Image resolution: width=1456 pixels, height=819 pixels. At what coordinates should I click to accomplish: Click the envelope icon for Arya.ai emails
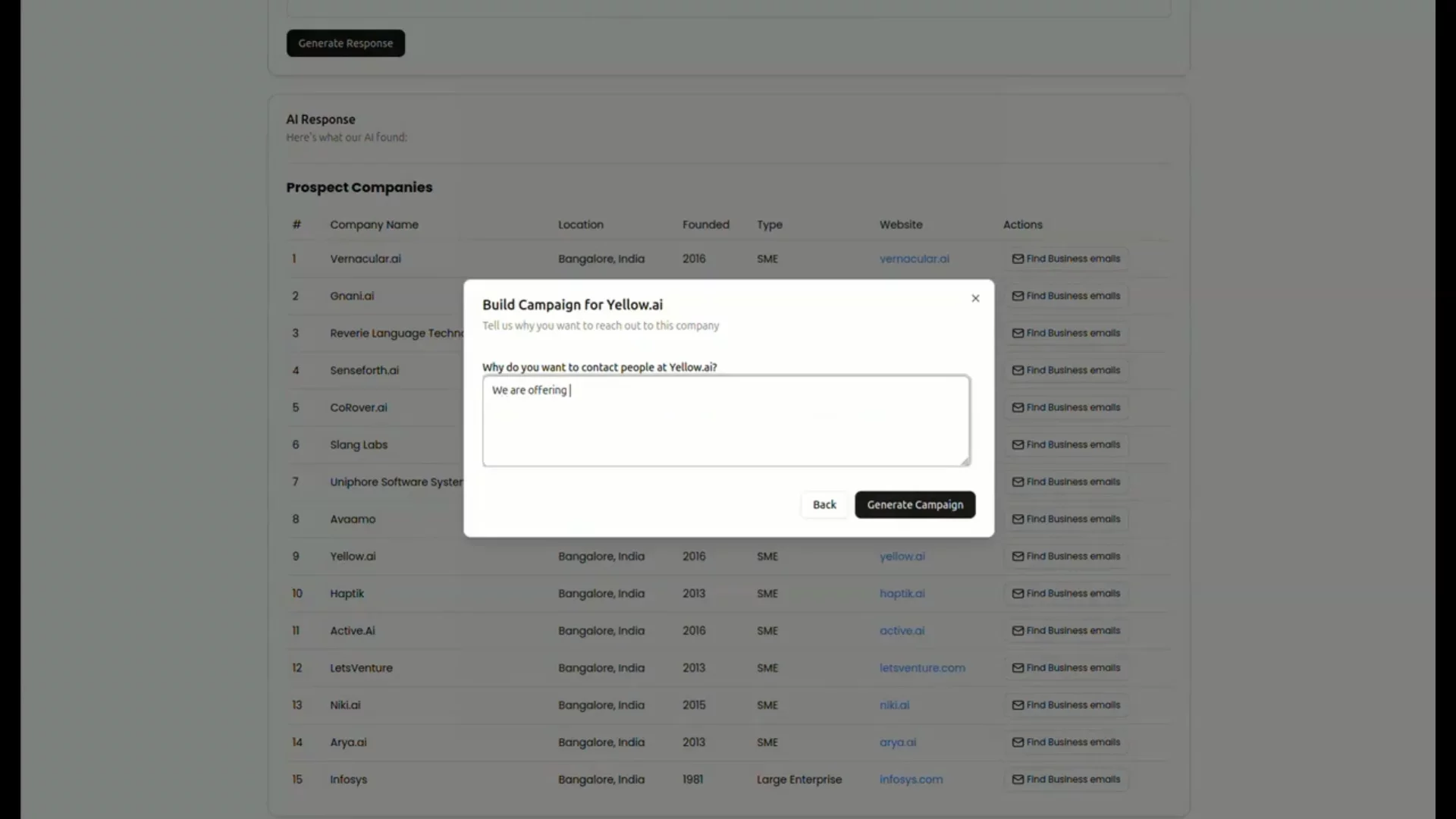tap(1018, 742)
